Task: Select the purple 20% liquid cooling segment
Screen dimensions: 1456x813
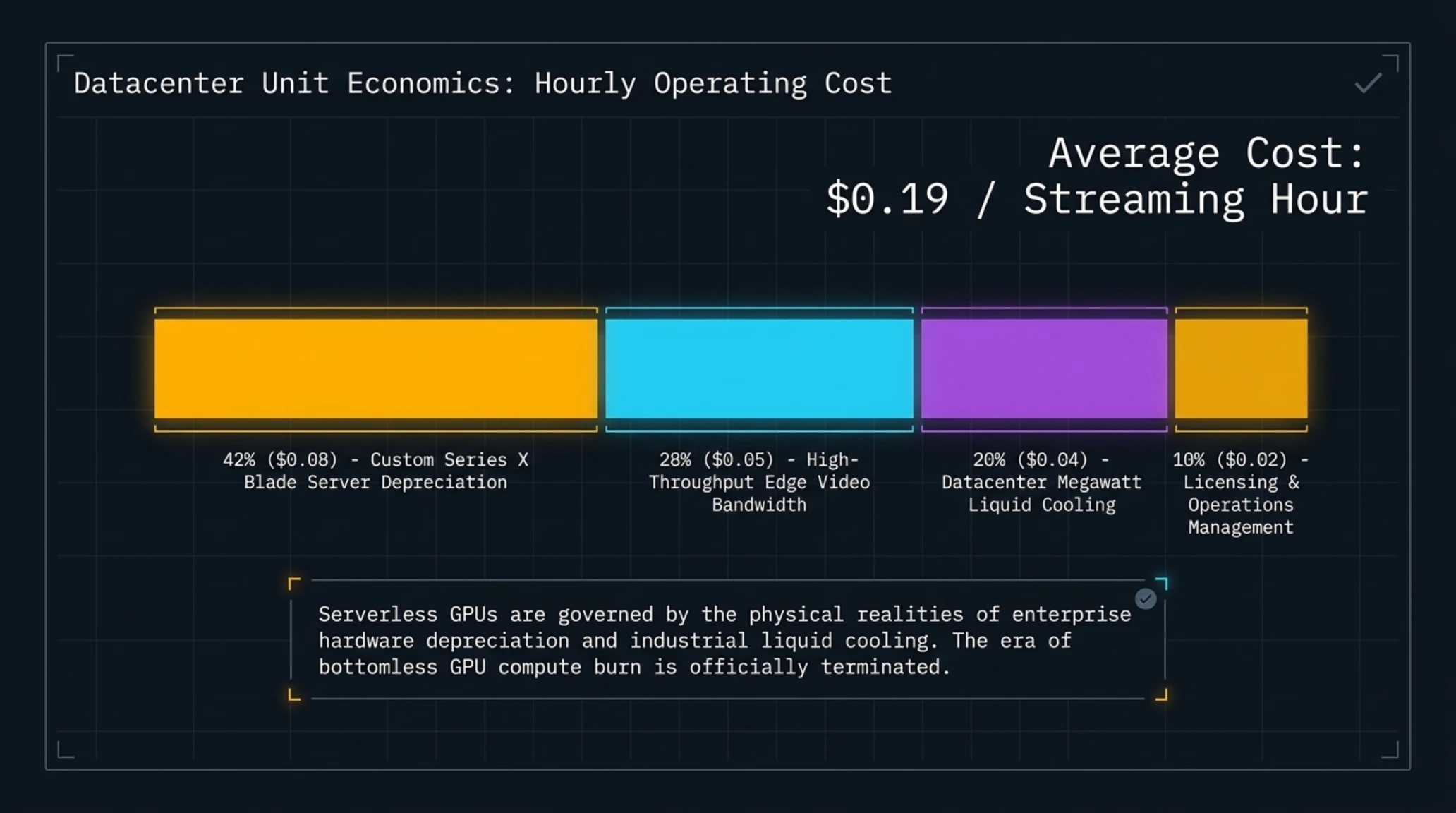Action: (x=1044, y=369)
